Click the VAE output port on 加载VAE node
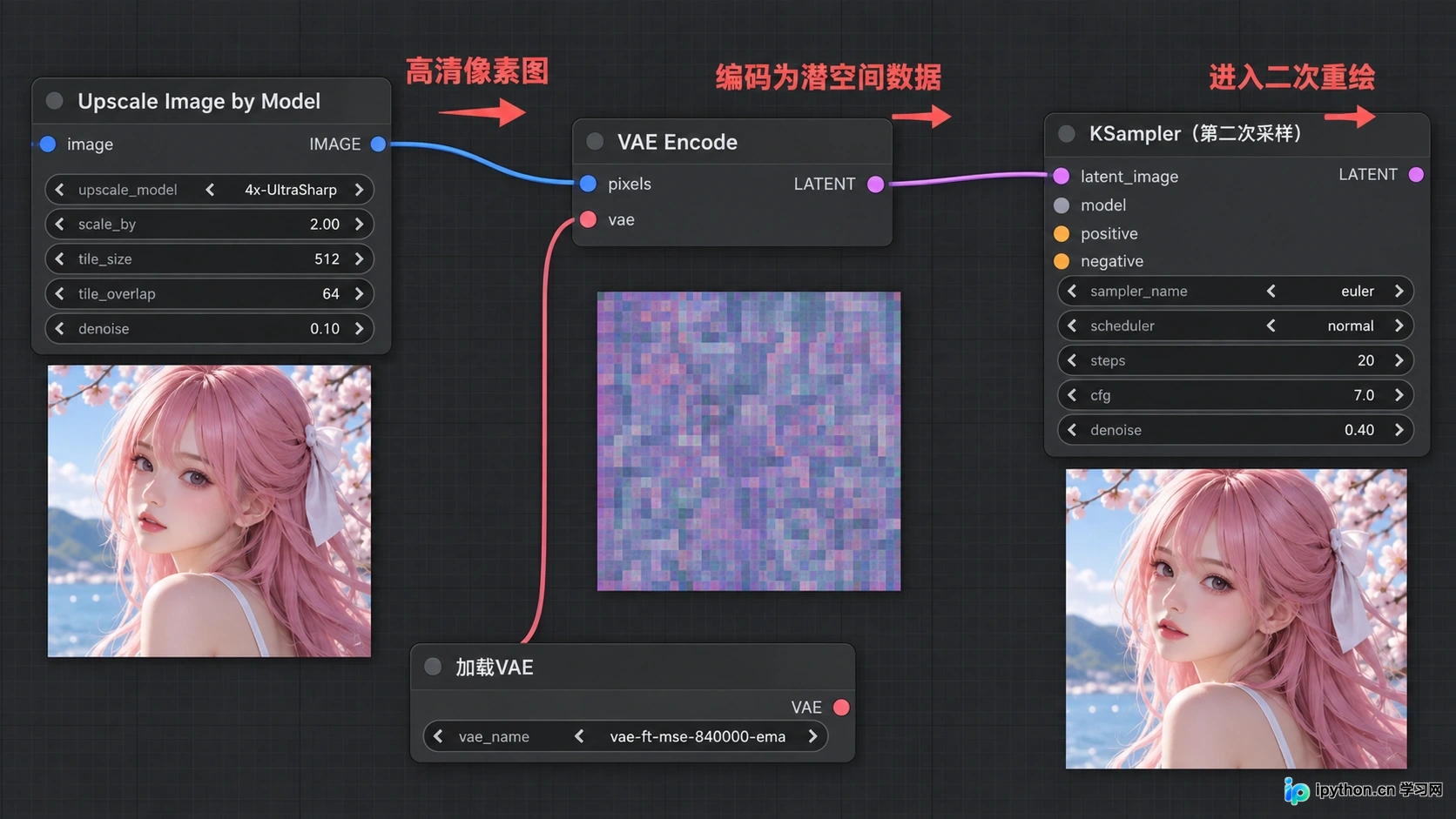 (x=841, y=708)
